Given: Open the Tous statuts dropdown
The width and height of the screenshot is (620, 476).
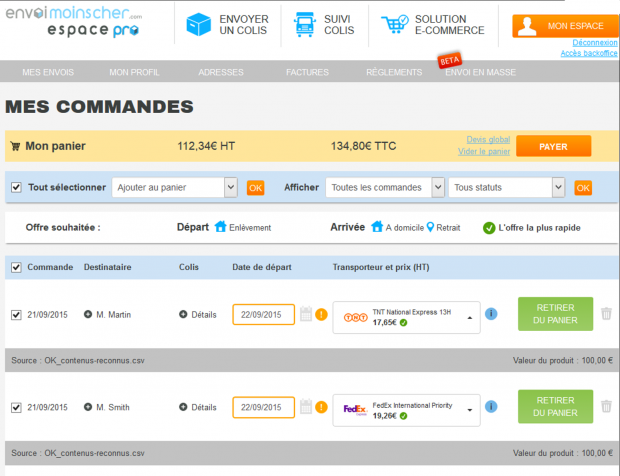Looking at the screenshot, I should click(506, 187).
